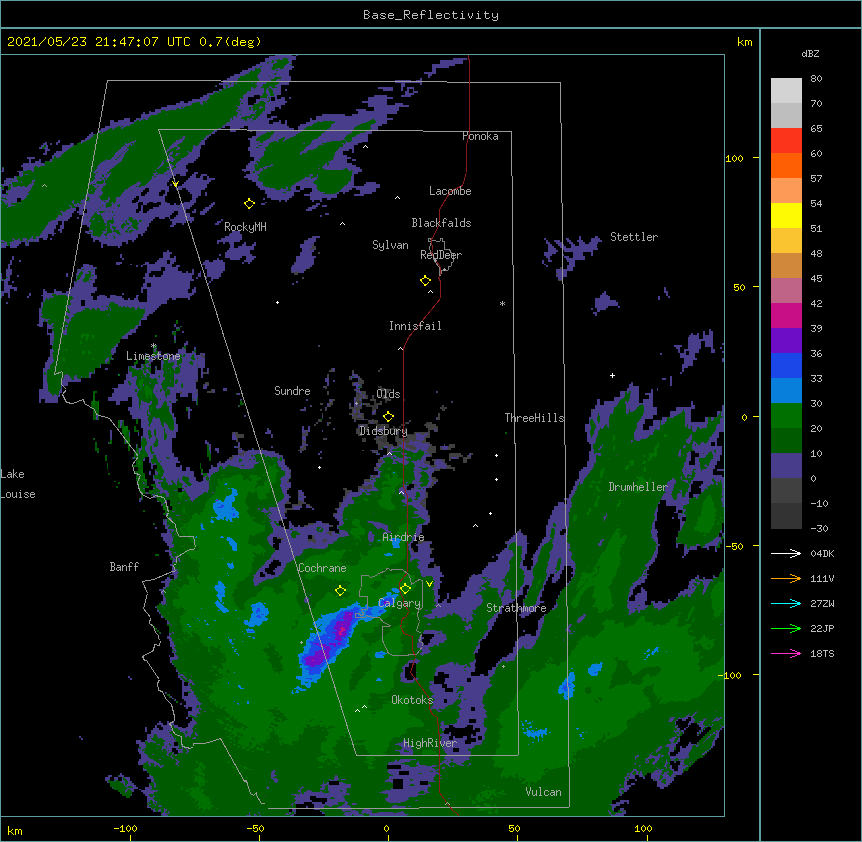Select the light blue 33-30 dBZ swatch
862x842 pixels.
click(x=786, y=390)
